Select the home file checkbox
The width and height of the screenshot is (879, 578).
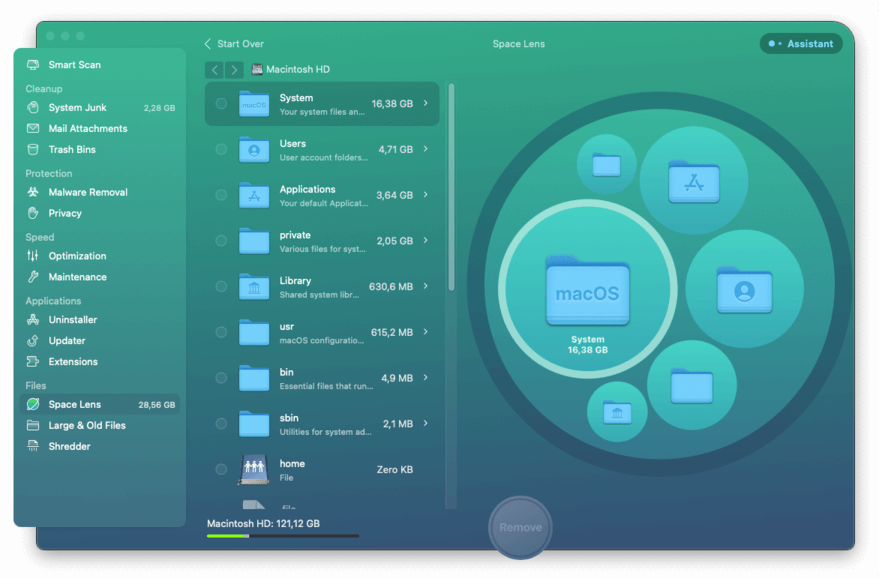point(221,469)
